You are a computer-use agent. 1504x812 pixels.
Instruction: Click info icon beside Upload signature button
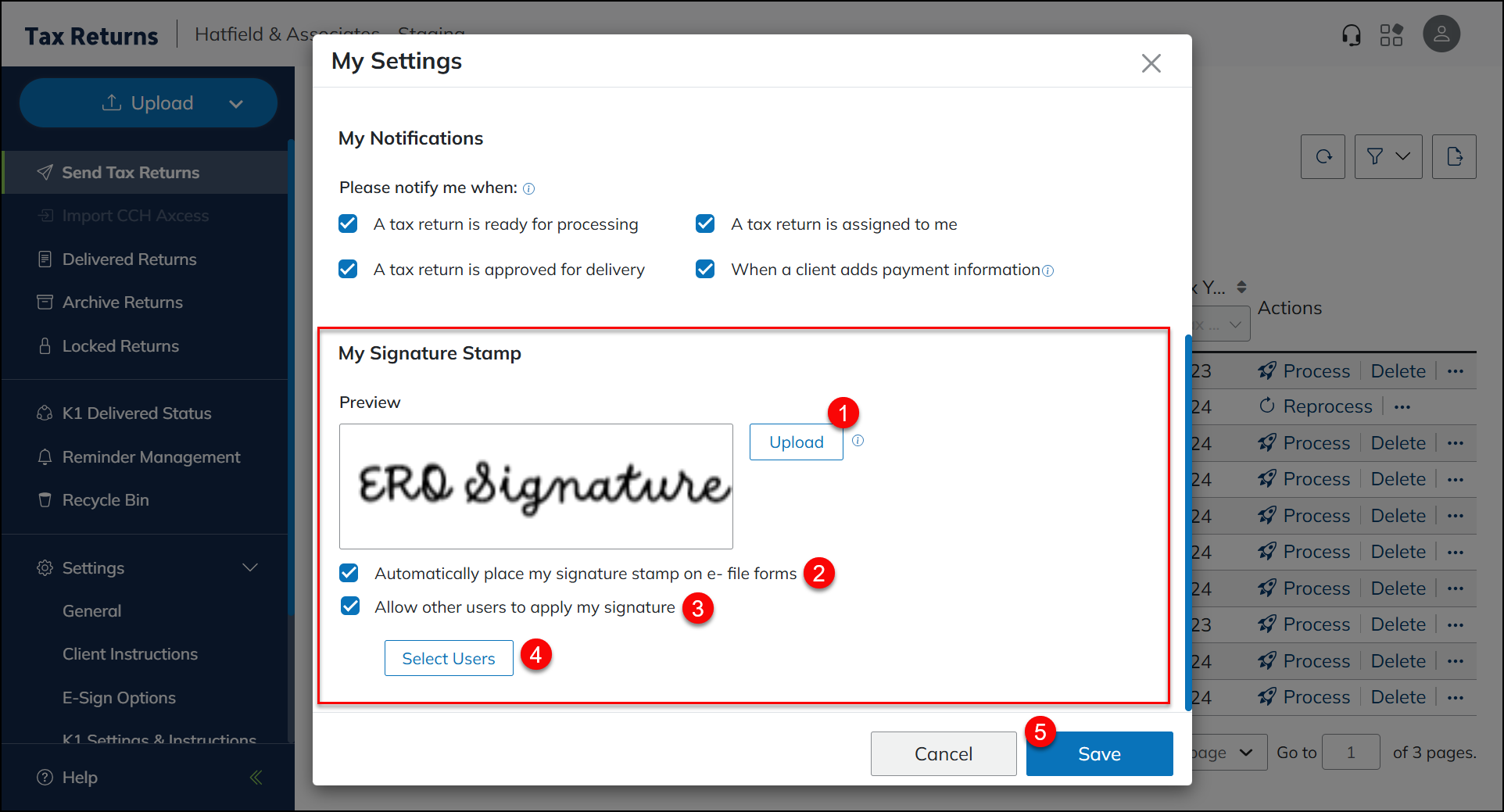point(858,441)
